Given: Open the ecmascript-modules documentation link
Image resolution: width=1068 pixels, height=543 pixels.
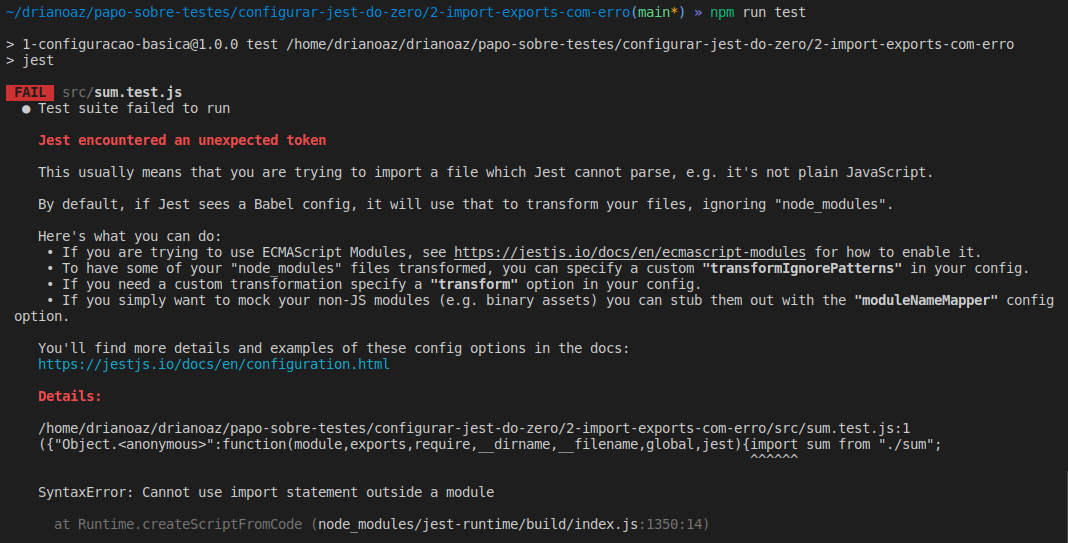Looking at the screenshot, I should tap(629, 252).
